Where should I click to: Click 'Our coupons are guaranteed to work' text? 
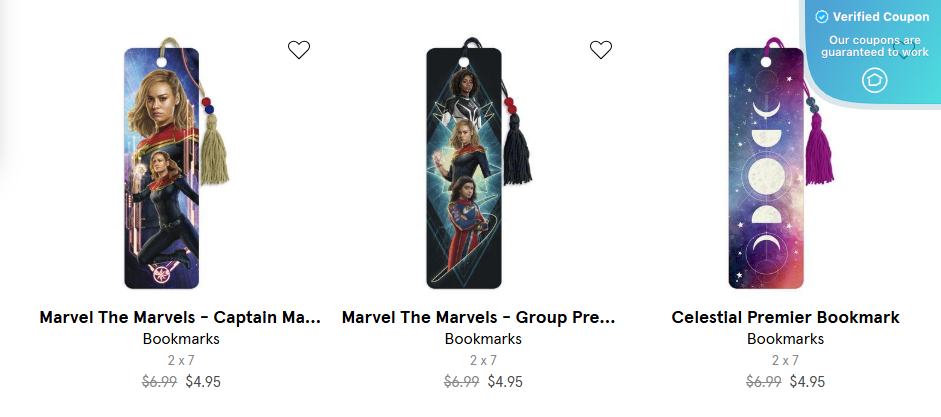(x=875, y=46)
